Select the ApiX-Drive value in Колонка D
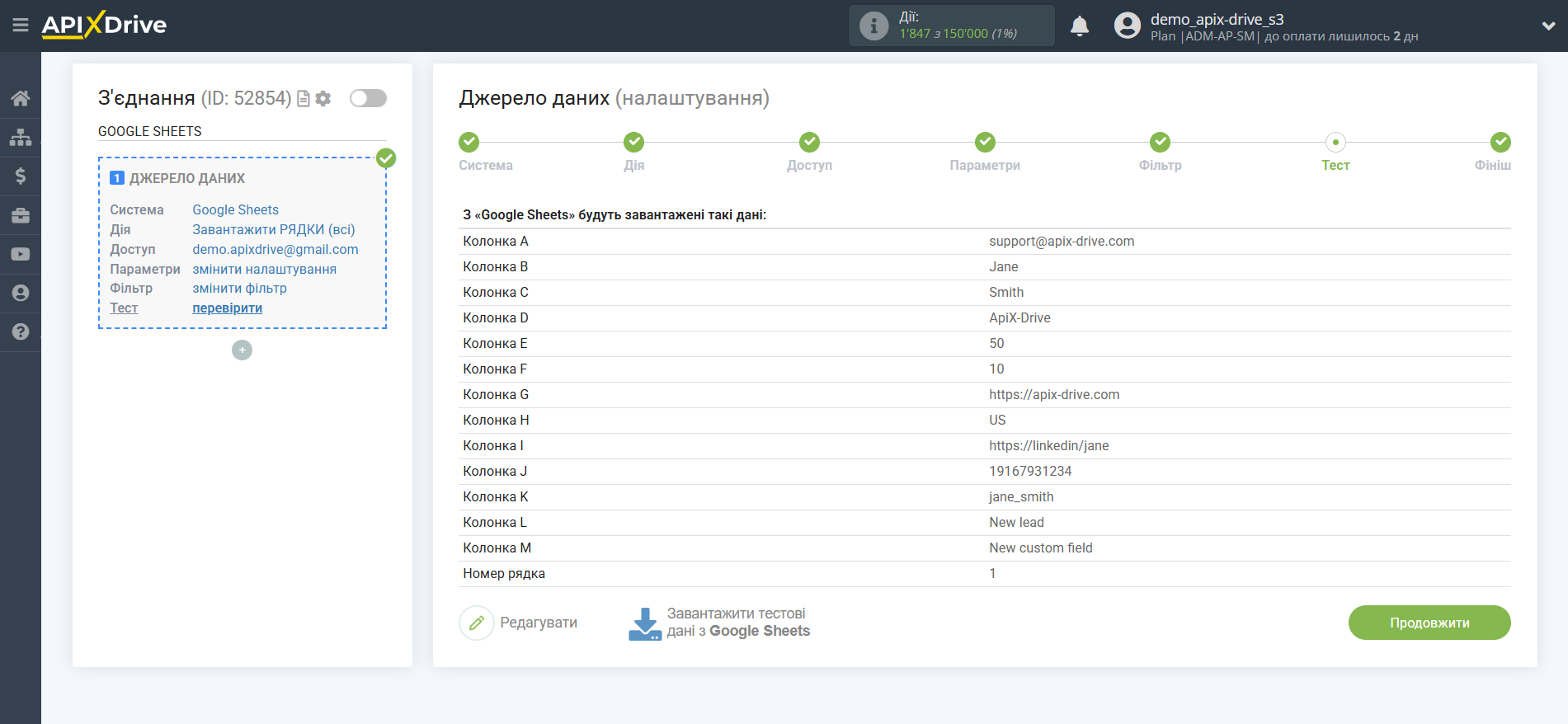 point(1019,317)
